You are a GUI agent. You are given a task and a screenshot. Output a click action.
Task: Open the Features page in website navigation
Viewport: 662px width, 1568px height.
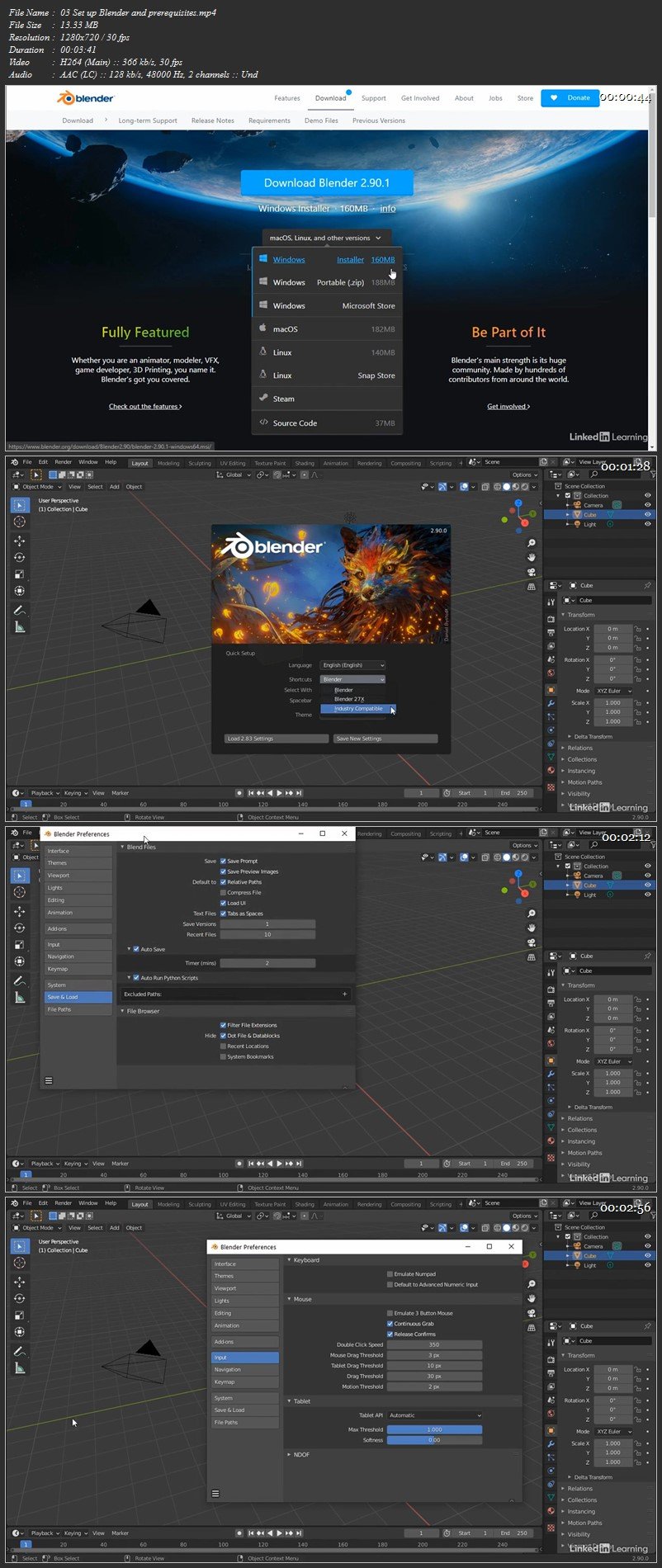[287, 98]
